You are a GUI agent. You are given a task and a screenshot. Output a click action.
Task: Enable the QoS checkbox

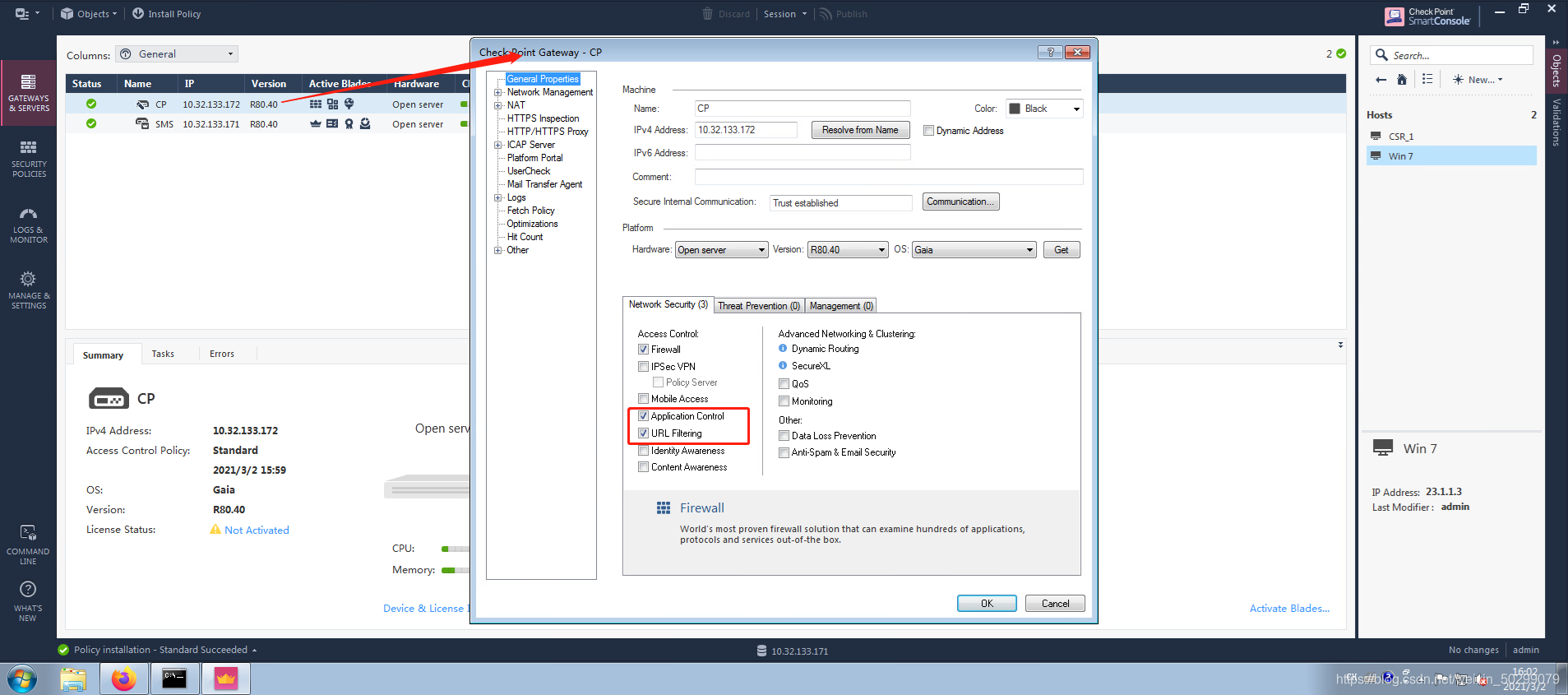(784, 384)
